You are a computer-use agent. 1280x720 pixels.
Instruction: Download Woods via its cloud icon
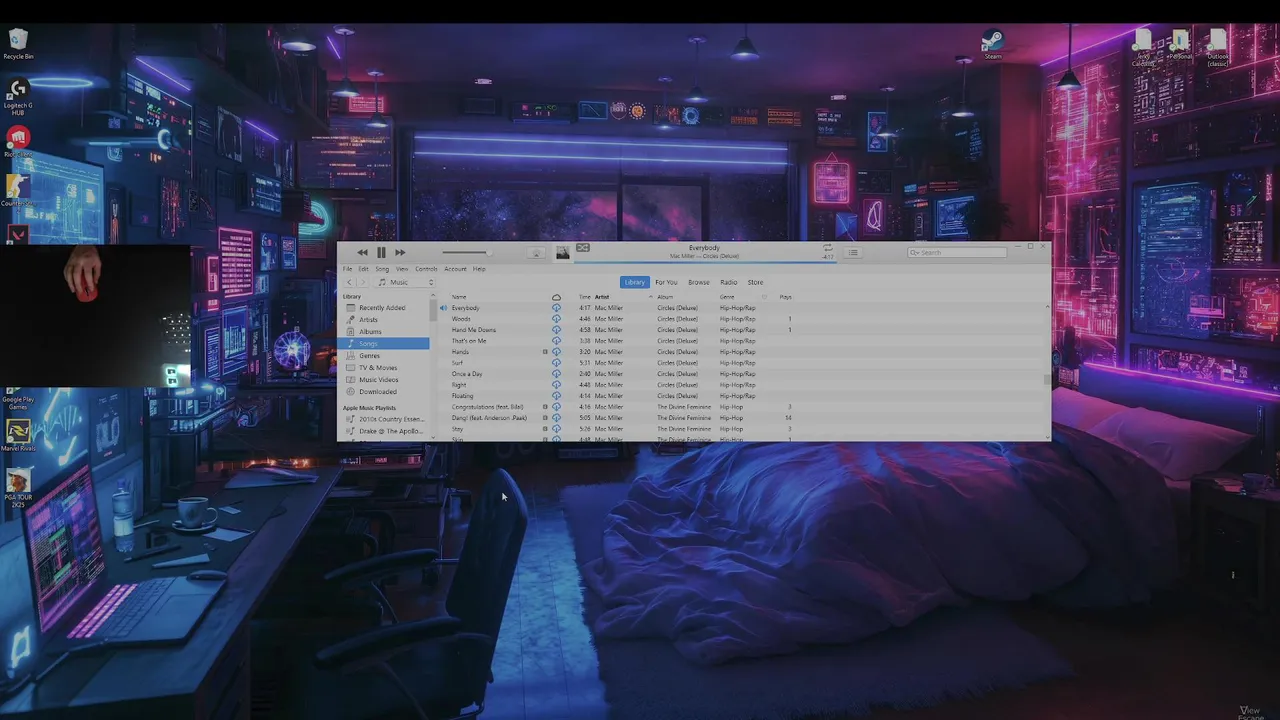pos(557,319)
